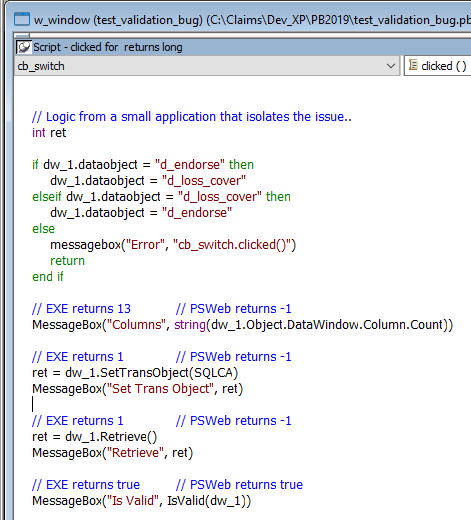This screenshot has height=520, width=471.
Task: Click the elseif "d_loss_cover" then line
Action: tap(161, 197)
